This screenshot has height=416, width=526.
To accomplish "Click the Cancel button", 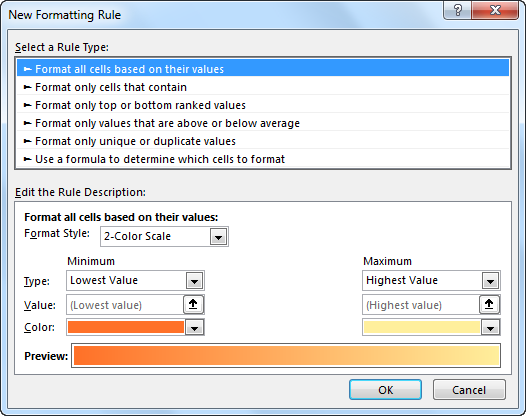I will (x=469, y=390).
